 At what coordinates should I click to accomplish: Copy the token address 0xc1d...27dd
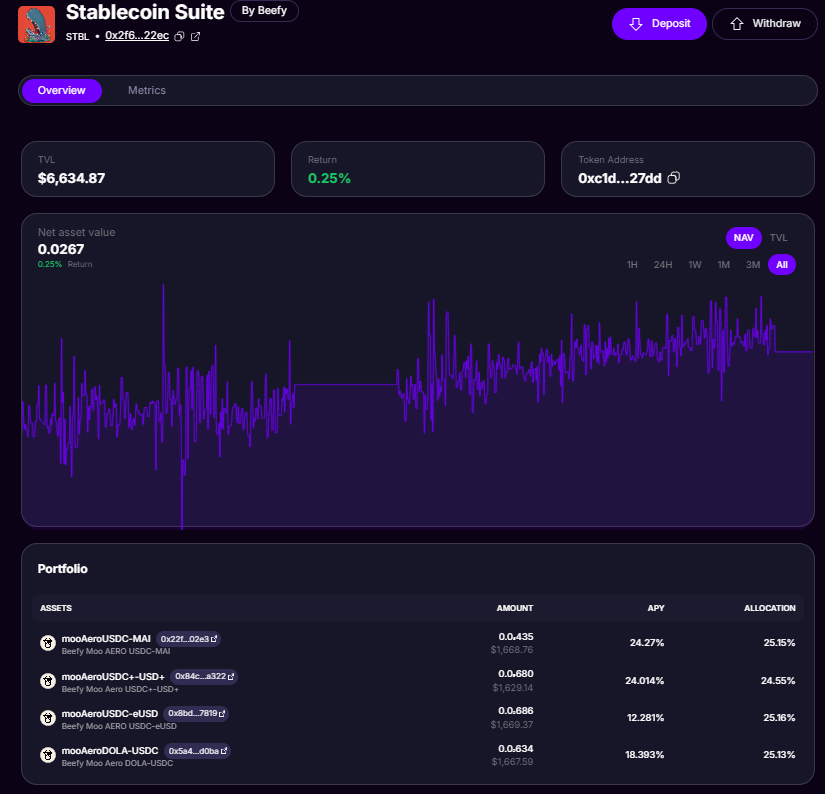(x=673, y=178)
